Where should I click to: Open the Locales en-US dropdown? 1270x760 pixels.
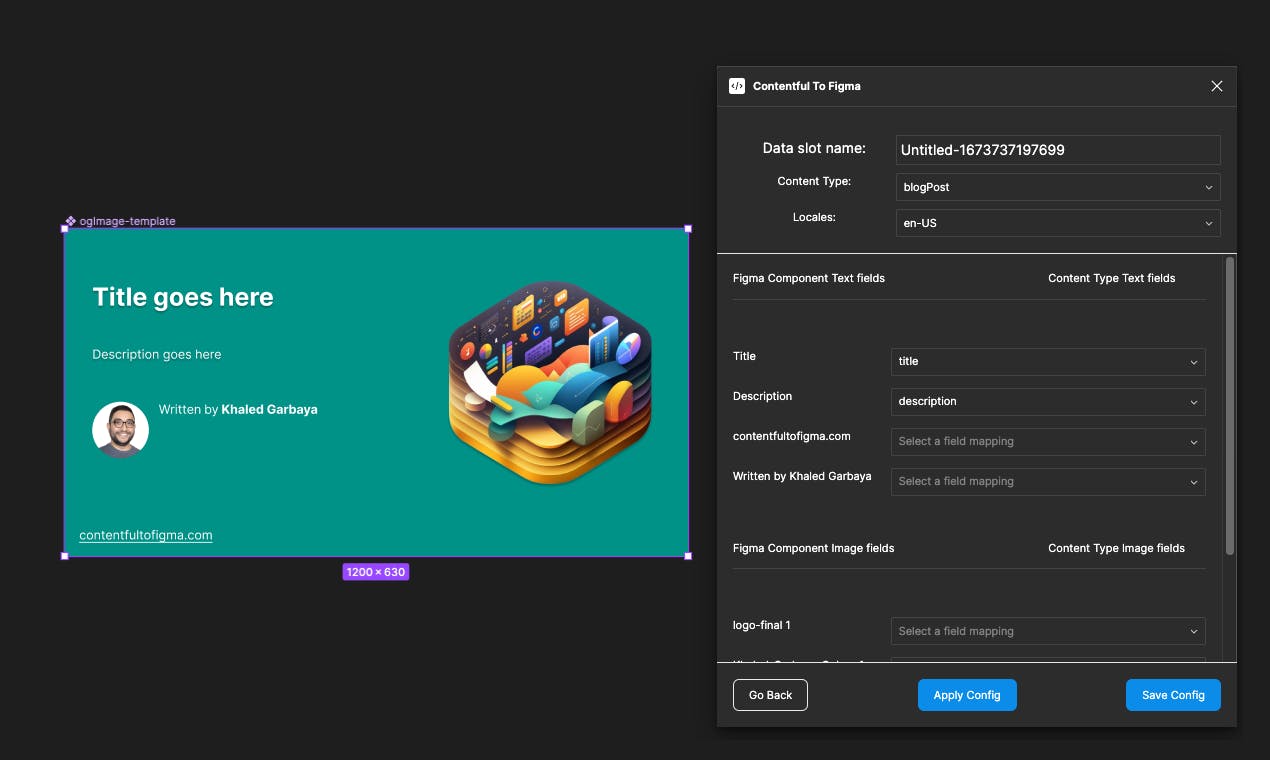pos(1058,223)
